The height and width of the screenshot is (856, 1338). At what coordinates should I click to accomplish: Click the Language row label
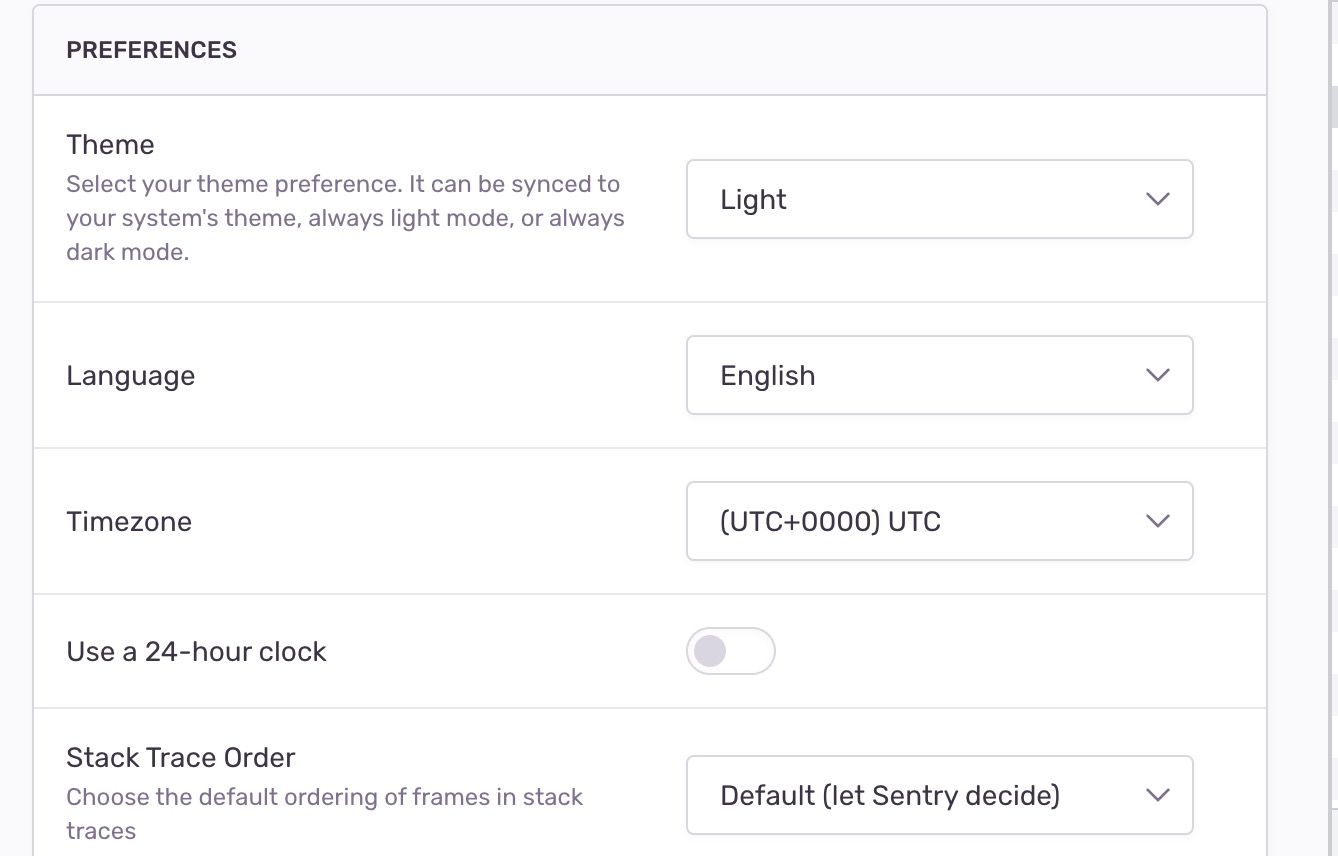130,375
